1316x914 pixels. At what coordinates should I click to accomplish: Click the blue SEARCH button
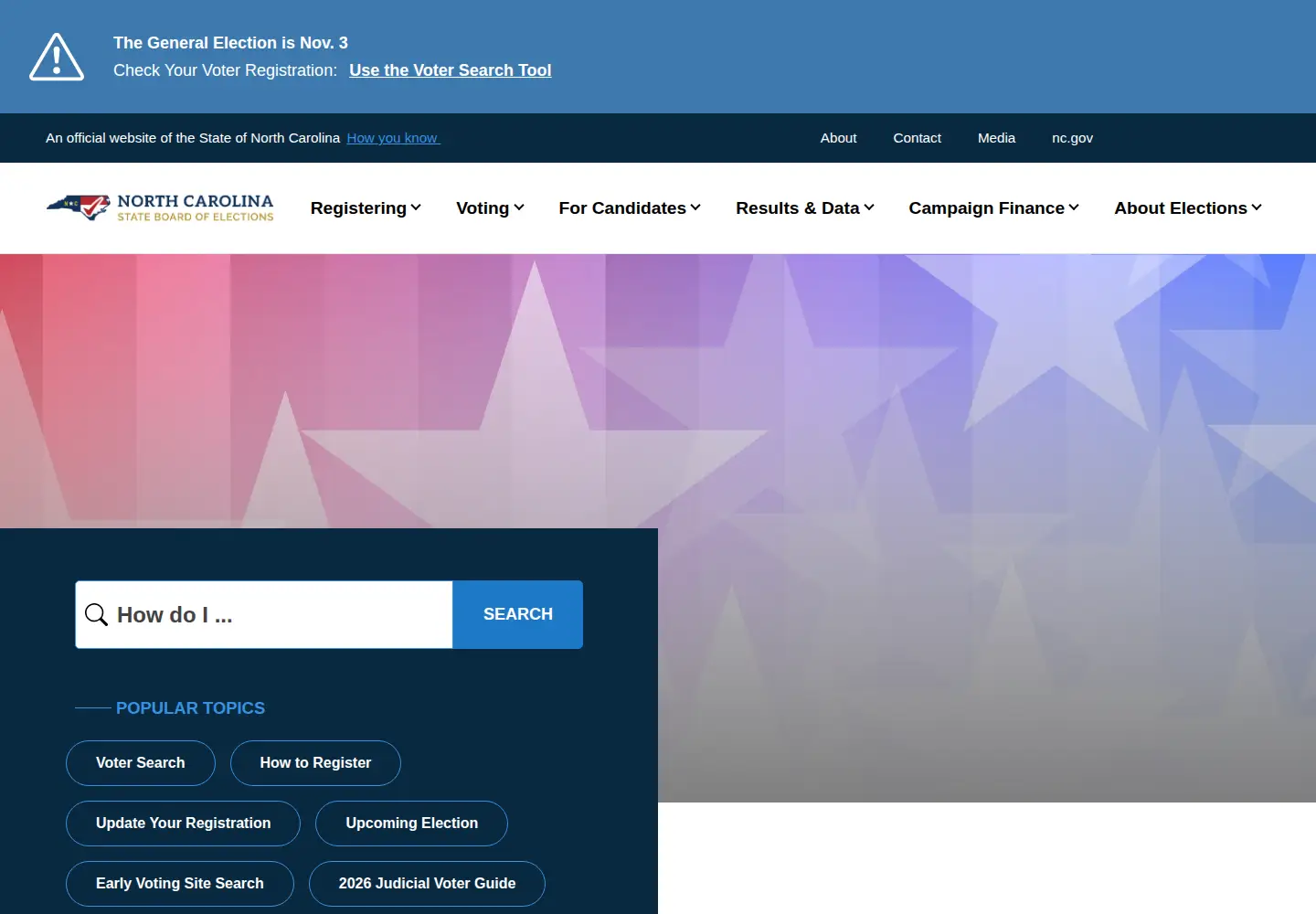(x=518, y=614)
